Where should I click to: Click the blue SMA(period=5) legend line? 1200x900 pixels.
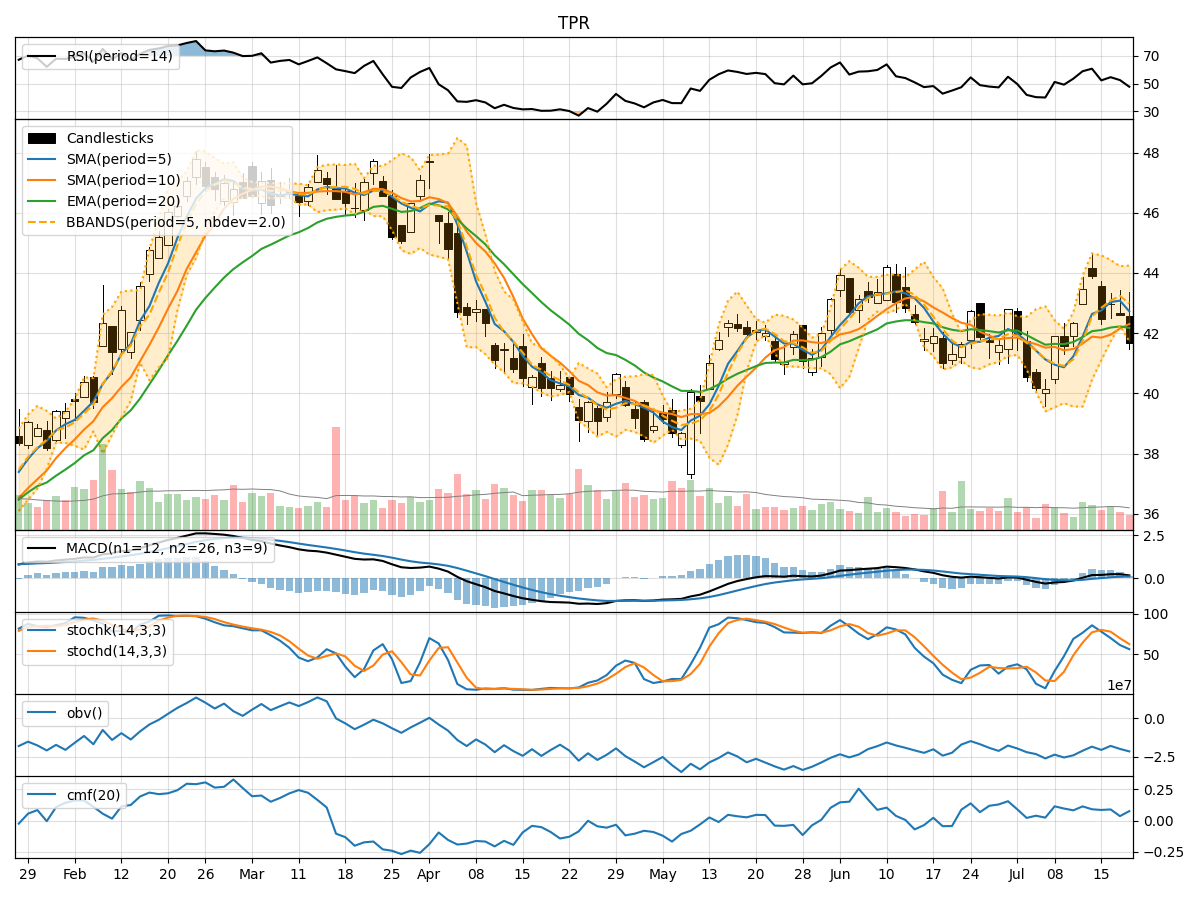(42, 159)
